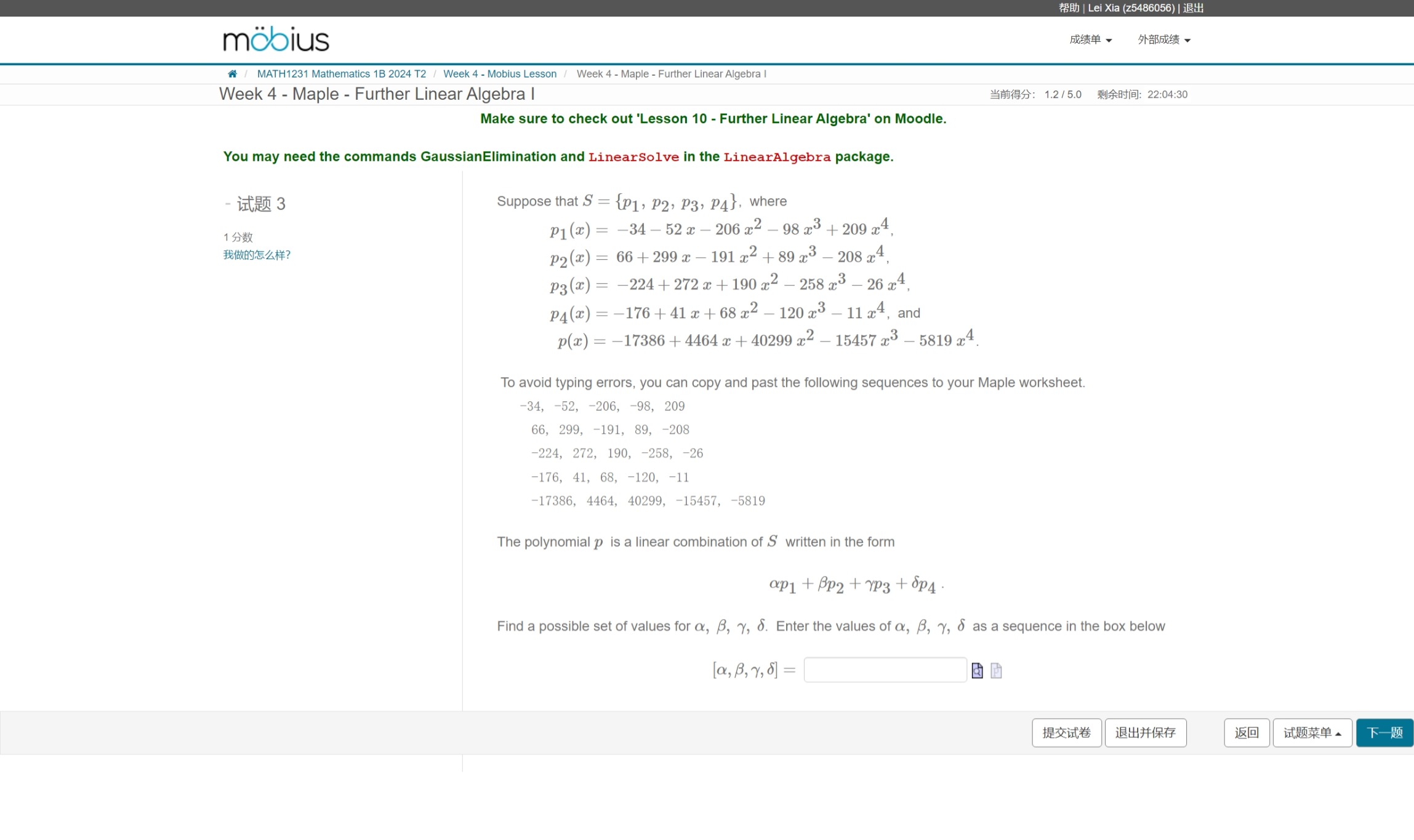
Task: Open Week 4 - Mobius Lesson breadcrumb
Action: [x=500, y=73]
